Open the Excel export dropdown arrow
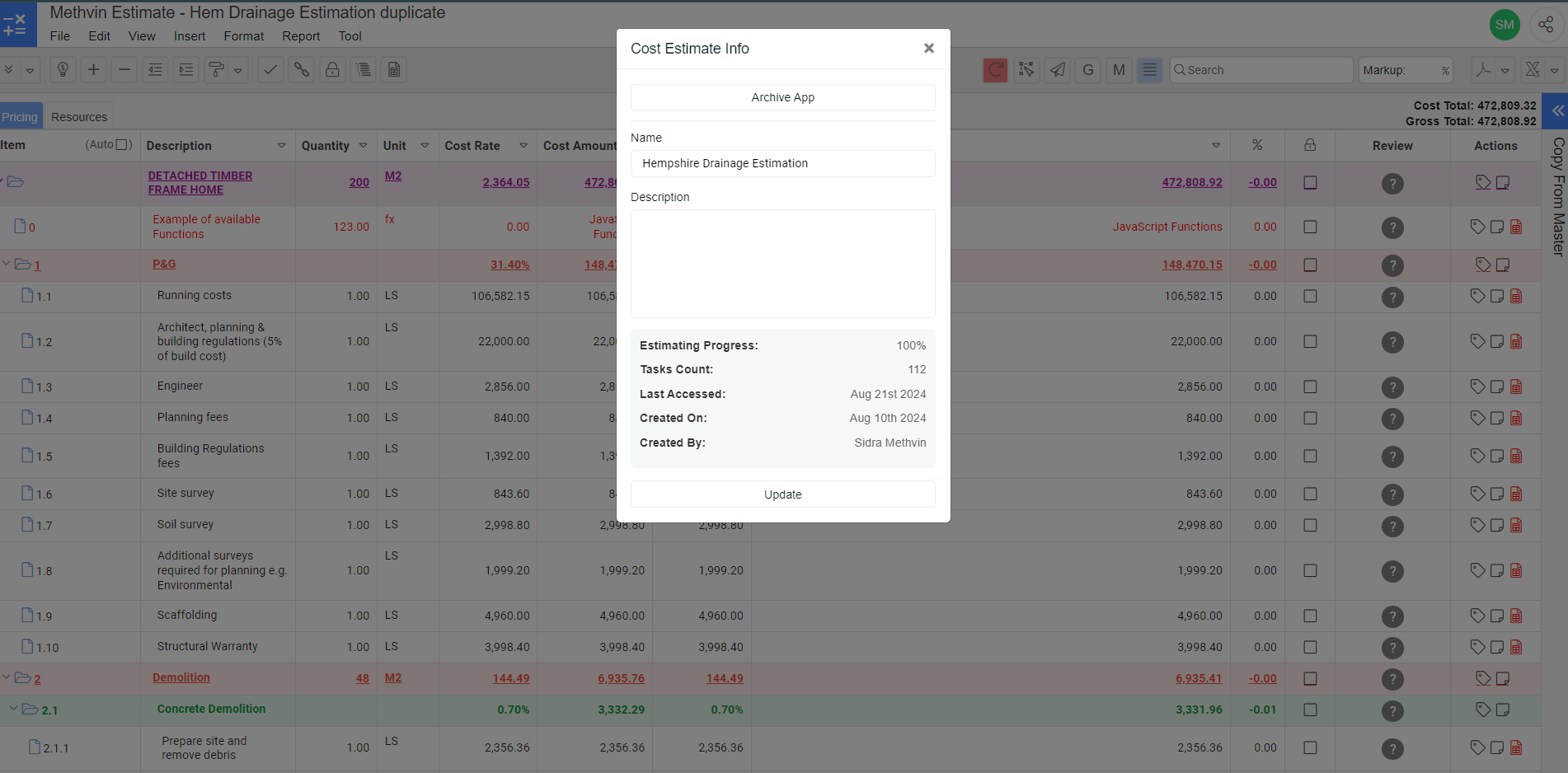Screen dimensions: 1568x773 point(1555,71)
